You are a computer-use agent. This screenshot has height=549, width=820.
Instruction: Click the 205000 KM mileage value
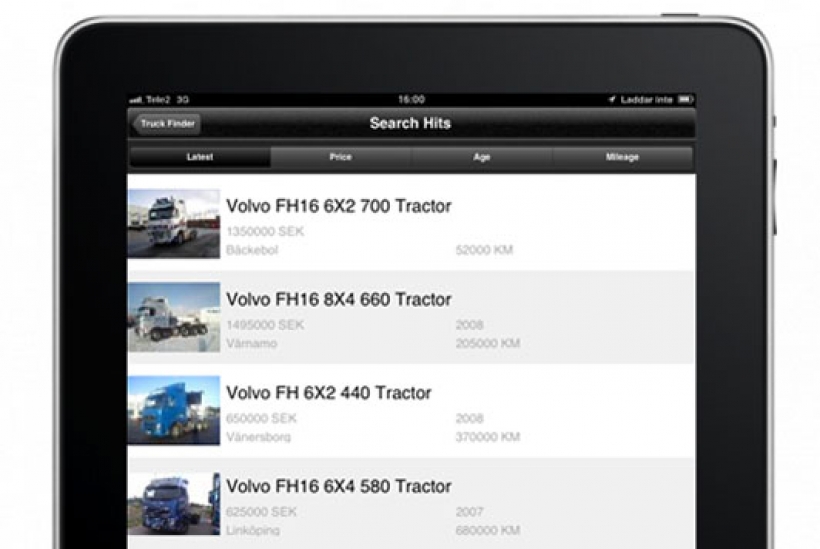(x=488, y=344)
